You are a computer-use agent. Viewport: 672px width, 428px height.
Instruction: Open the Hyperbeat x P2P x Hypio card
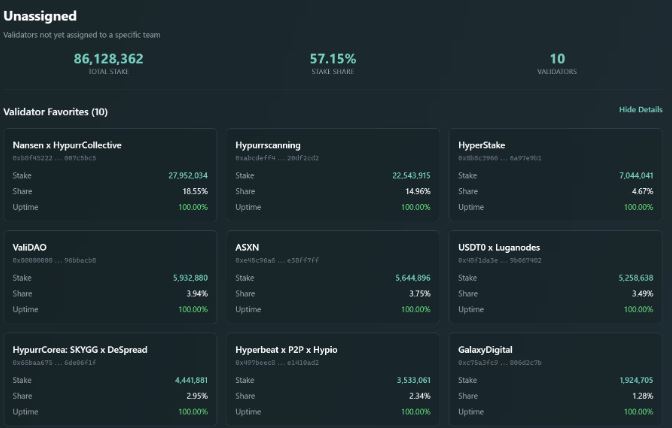(x=333, y=380)
